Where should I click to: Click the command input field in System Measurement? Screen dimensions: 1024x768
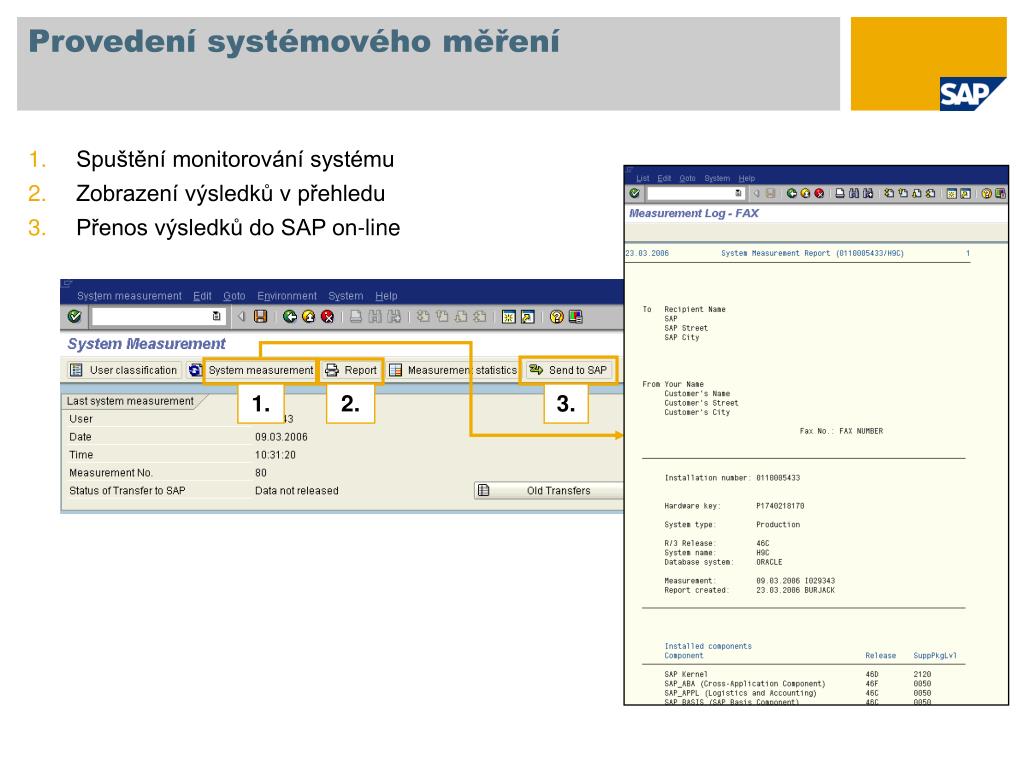pos(152,317)
